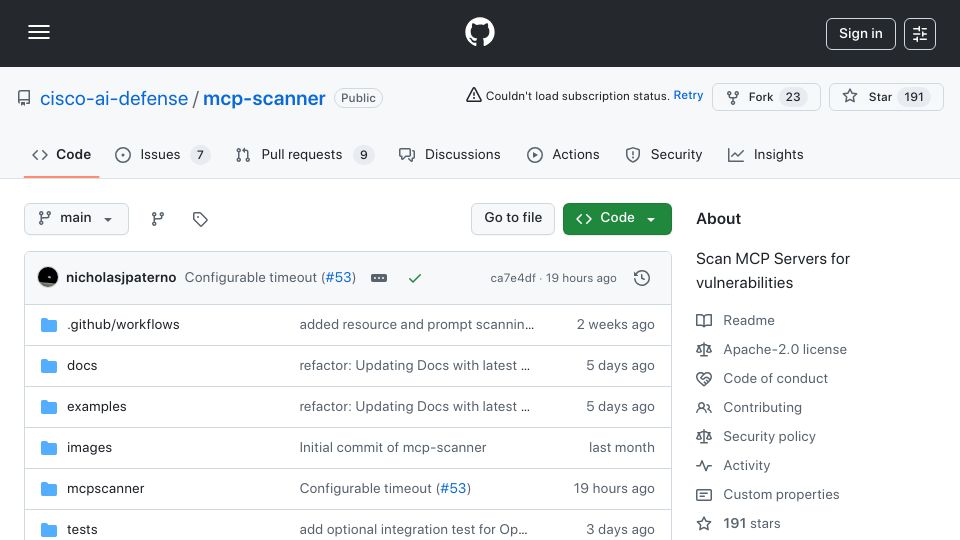Open the Actions tab
Viewport: 960px width, 540px height.
coord(563,155)
